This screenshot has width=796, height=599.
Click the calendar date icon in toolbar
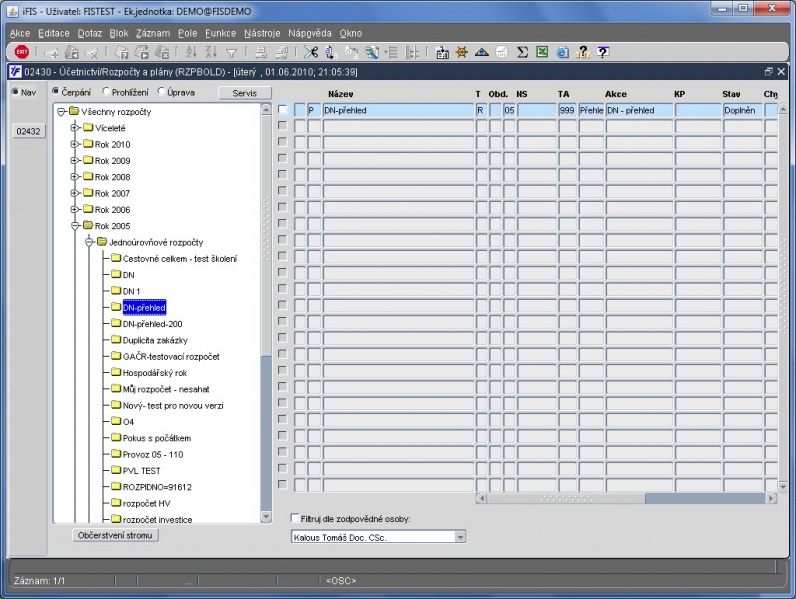coord(442,52)
